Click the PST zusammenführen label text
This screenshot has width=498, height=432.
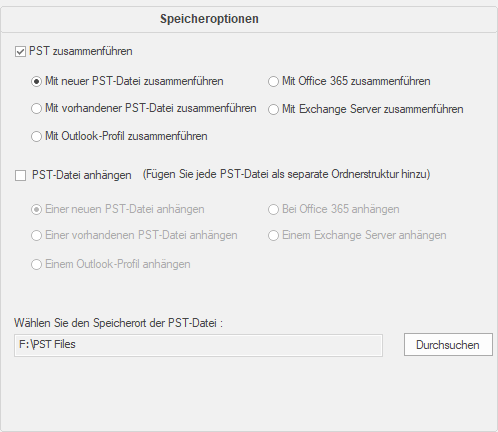(81, 51)
